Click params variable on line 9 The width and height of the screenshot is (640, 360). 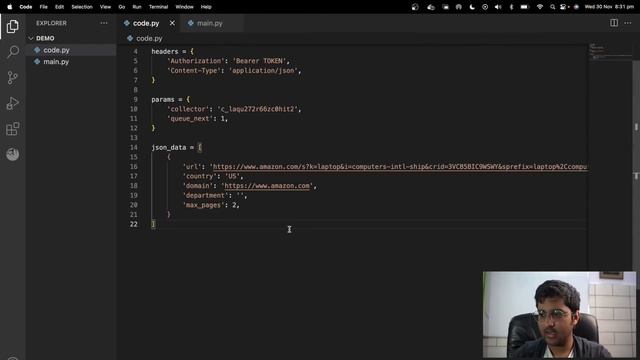click(163, 100)
